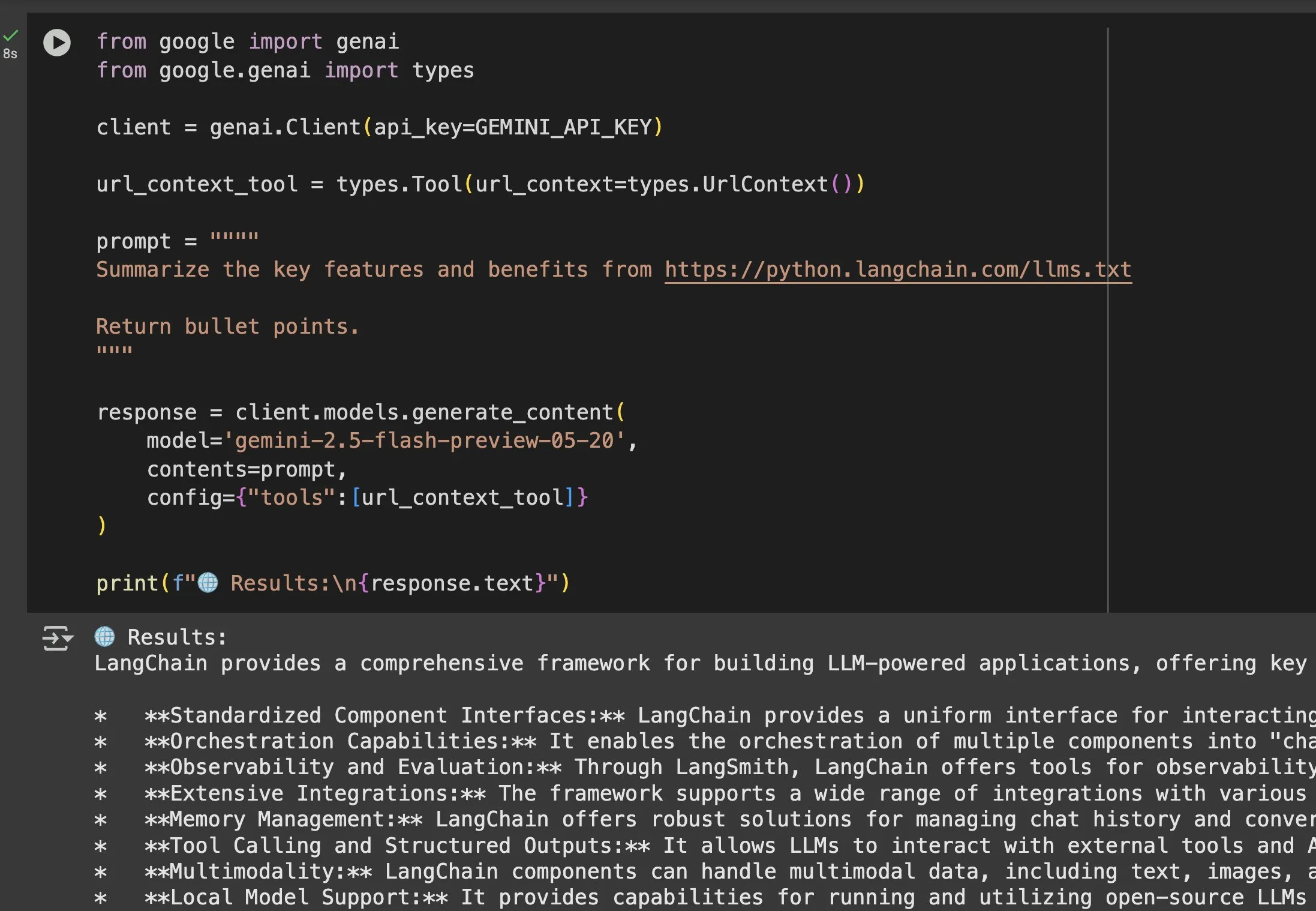Click the model name 'gemini-2.5-flash-preview-05-20'
Screen dimensions: 1316x911
coord(424,440)
